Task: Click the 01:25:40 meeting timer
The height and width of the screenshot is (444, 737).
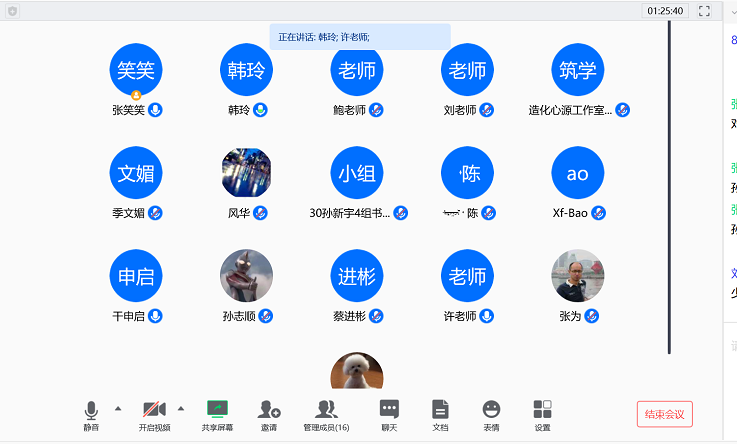Action: tap(665, 11)
